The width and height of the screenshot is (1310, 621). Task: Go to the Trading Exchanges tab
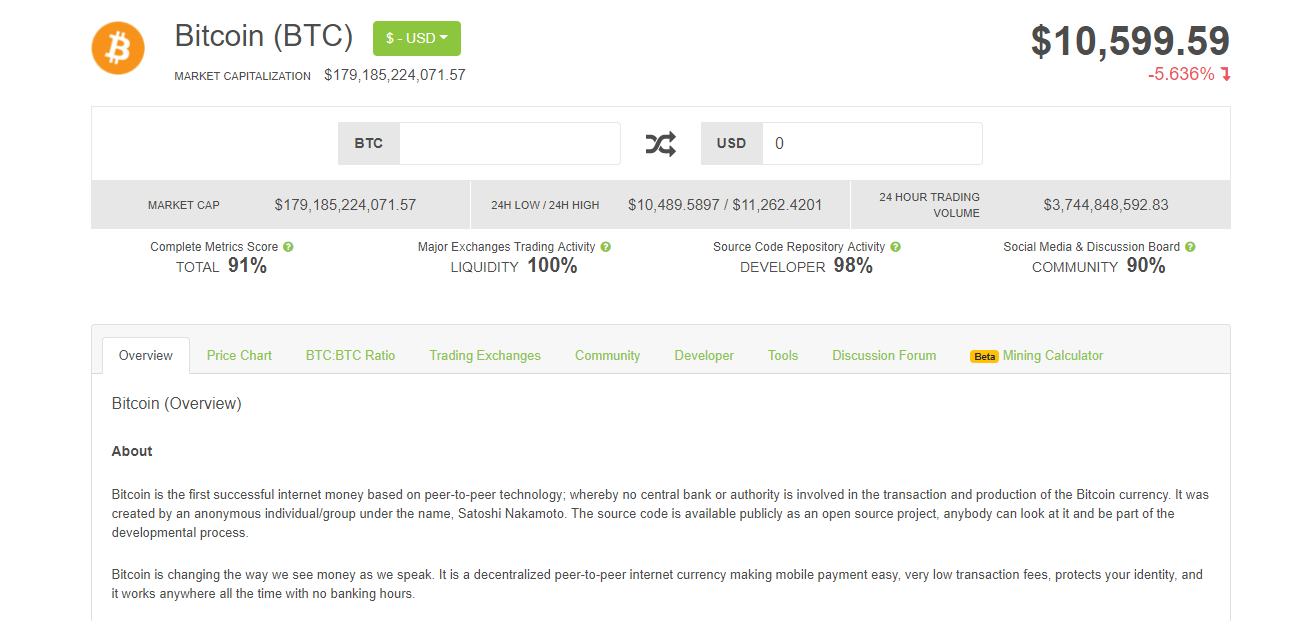point(485,355)
